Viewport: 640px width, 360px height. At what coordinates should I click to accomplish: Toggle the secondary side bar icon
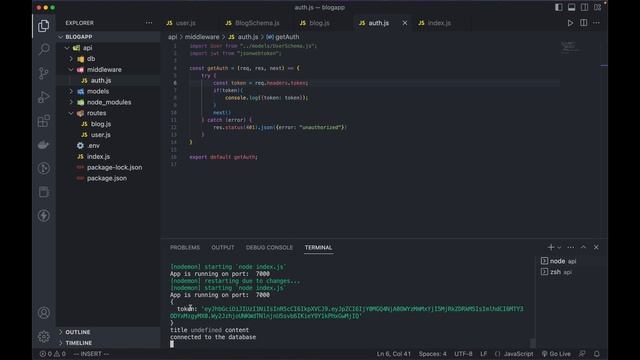pos(584,7)
